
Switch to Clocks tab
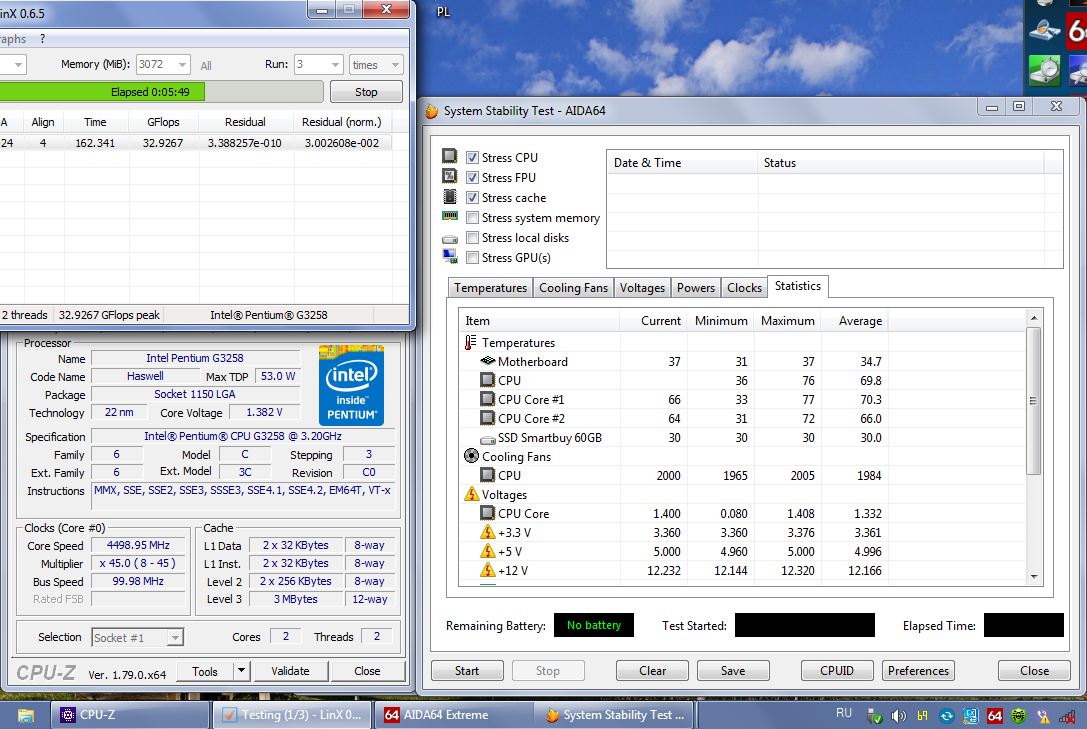coord(745,288)
